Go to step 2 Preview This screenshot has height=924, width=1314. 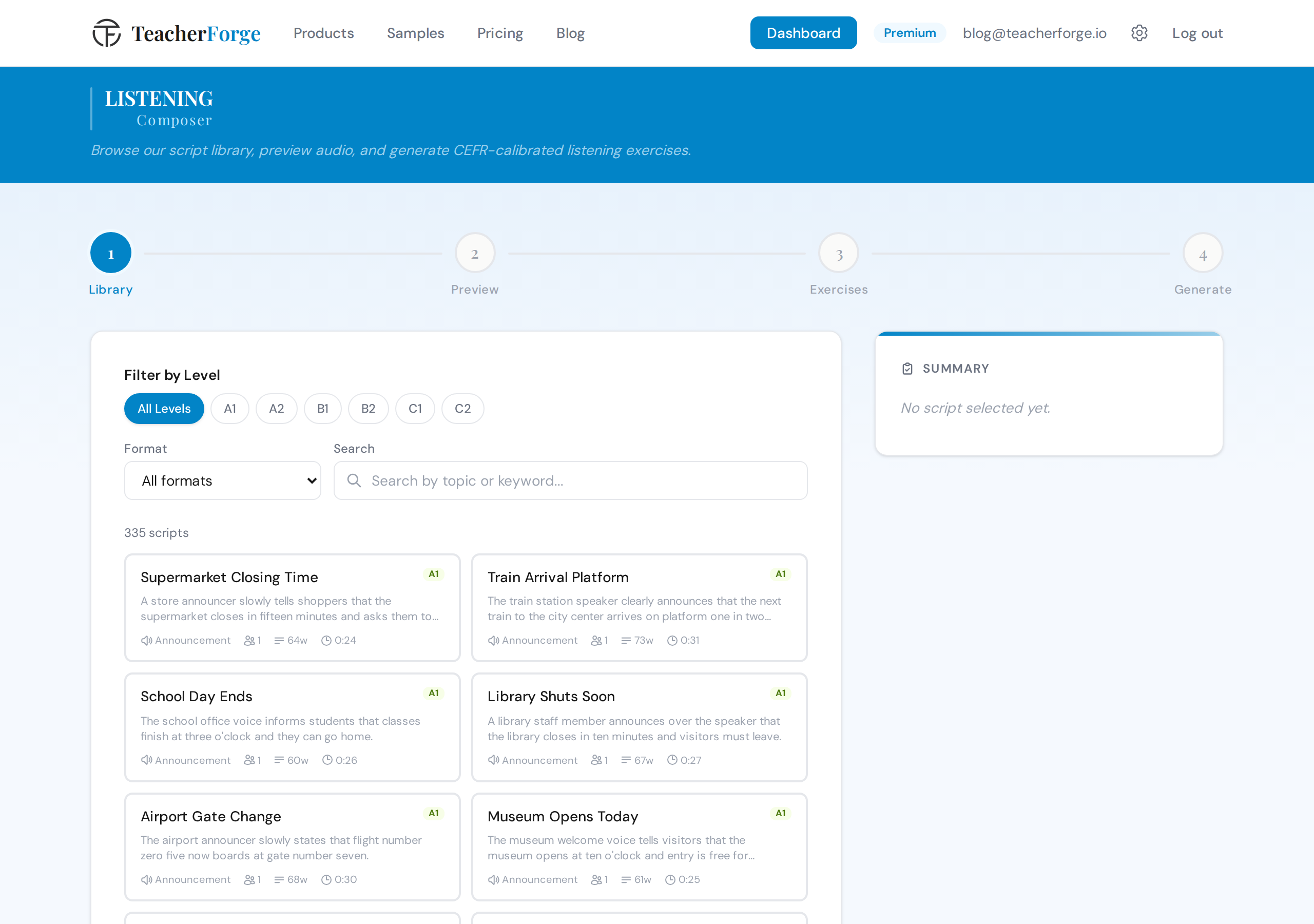[x=474, y=253]
